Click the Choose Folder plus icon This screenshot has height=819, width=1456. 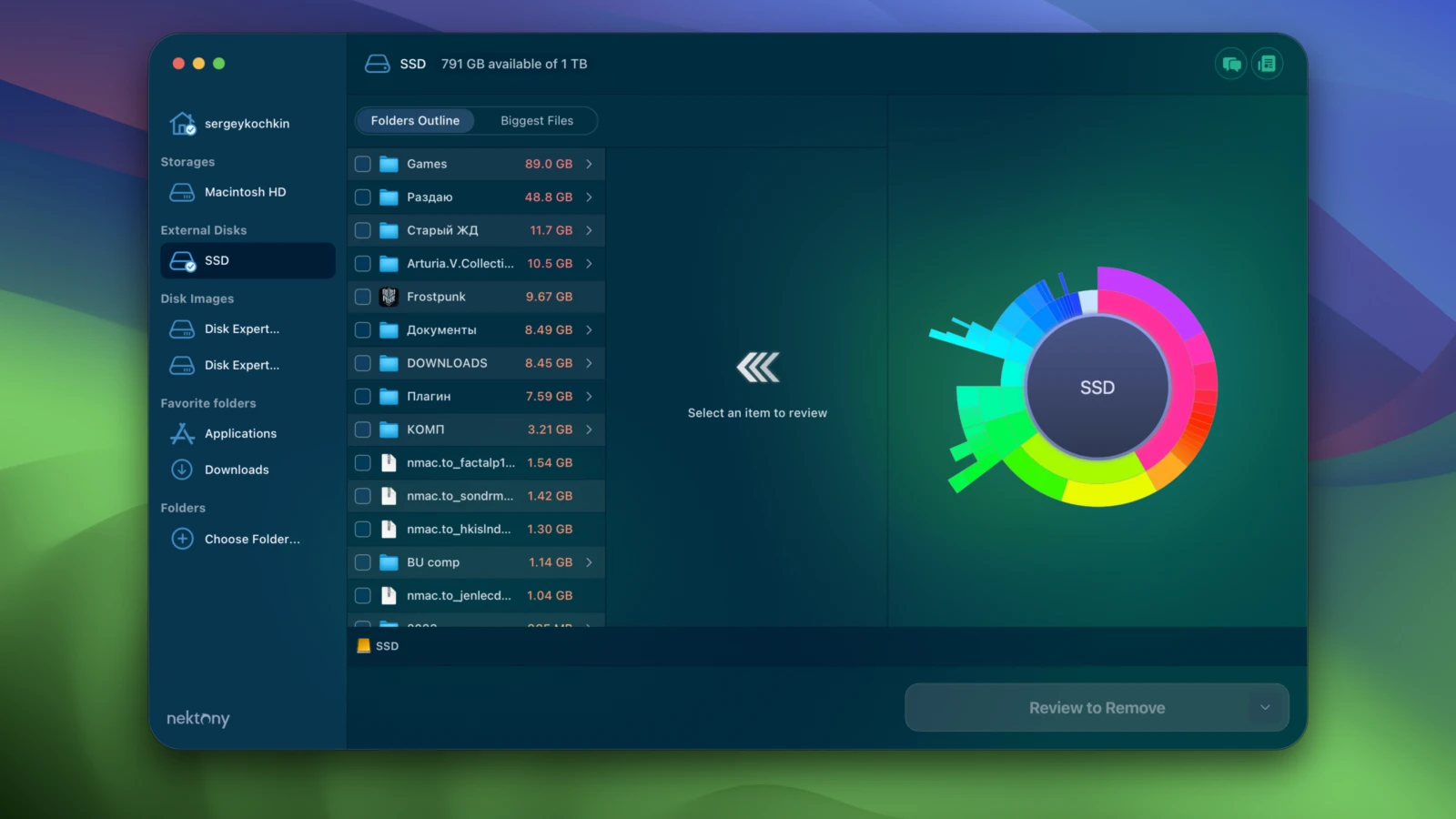(182, 539)
